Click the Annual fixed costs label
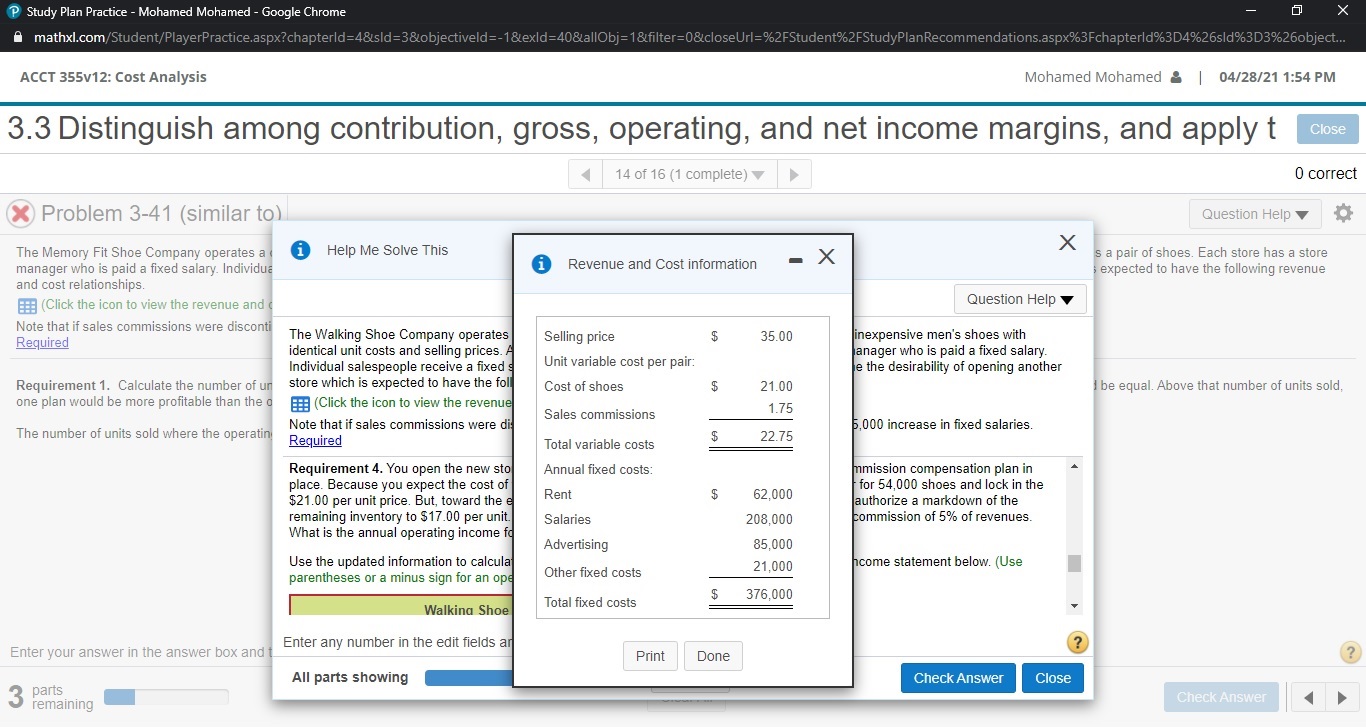 coord(598,470)
